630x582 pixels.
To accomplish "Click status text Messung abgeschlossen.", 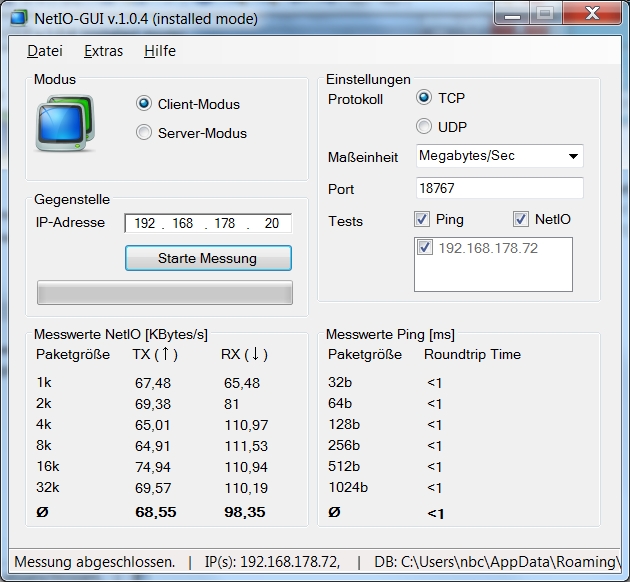I will (95, 562).
